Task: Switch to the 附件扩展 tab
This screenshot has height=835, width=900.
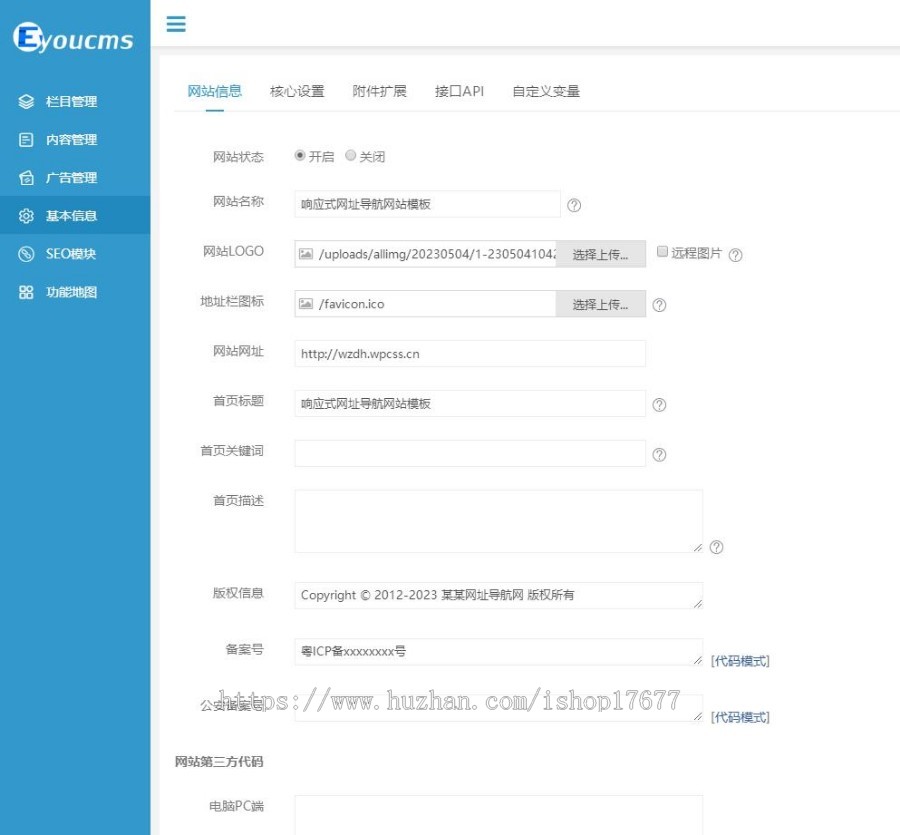Action: point(379,91)
